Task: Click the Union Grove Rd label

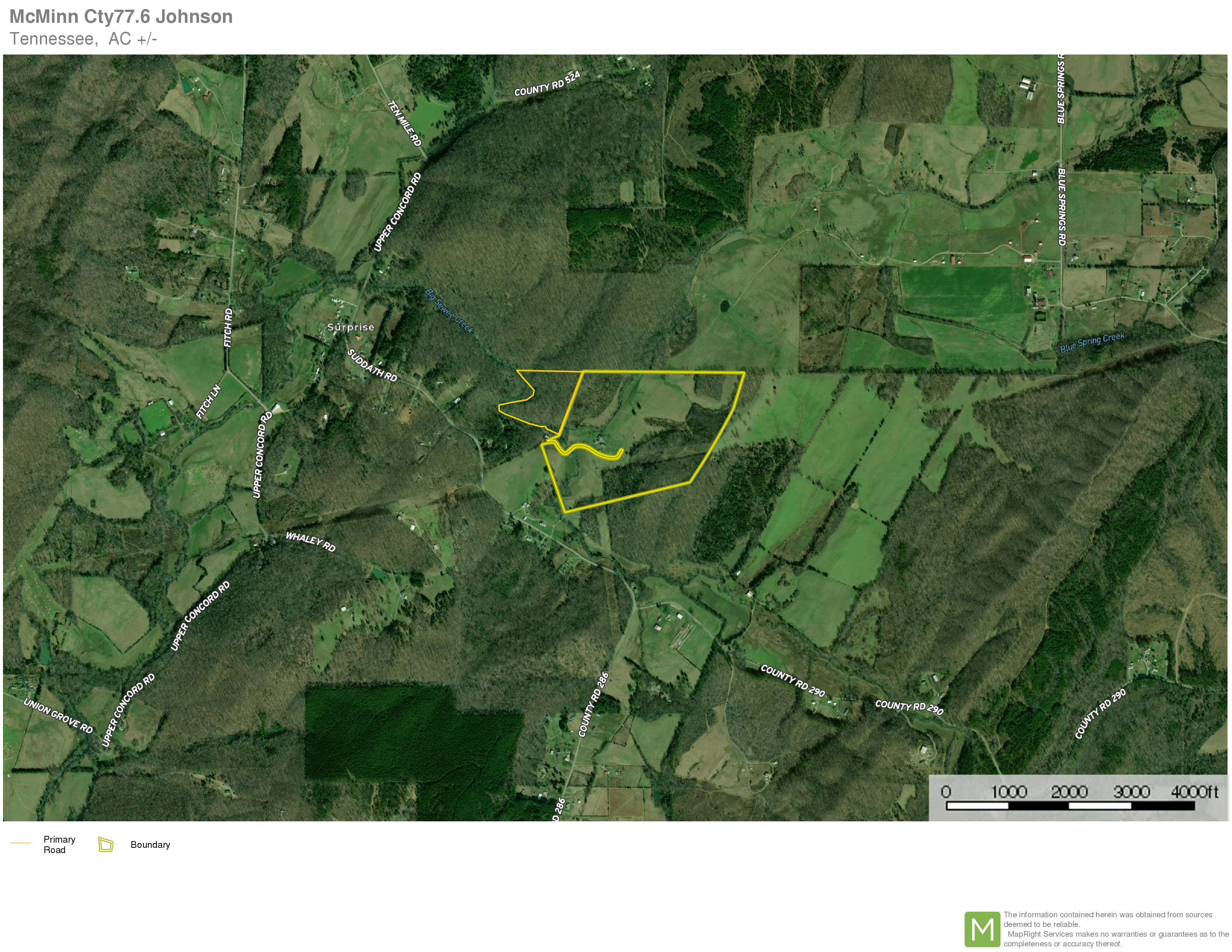Action: coord(58,716)
